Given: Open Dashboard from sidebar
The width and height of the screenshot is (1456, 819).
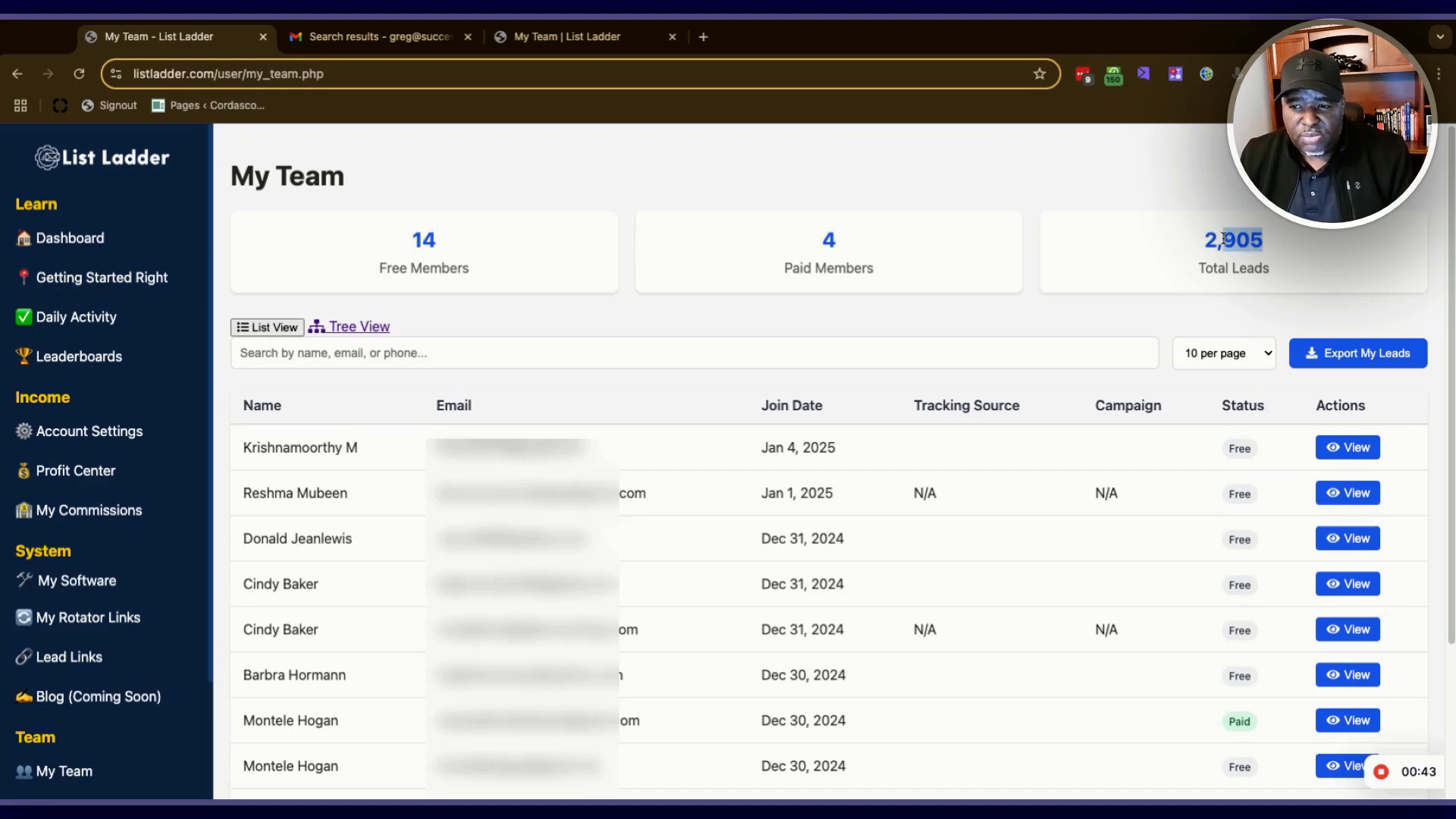Looking at the screenshot, I should (x=60, y=238).
